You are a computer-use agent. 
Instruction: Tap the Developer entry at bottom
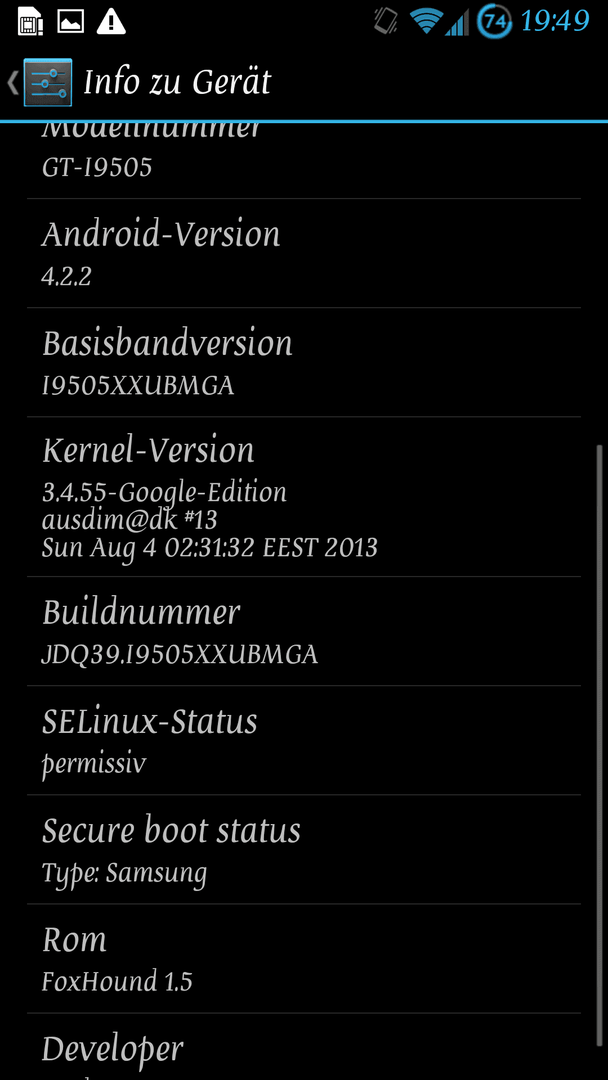[x=304, y=1047]
